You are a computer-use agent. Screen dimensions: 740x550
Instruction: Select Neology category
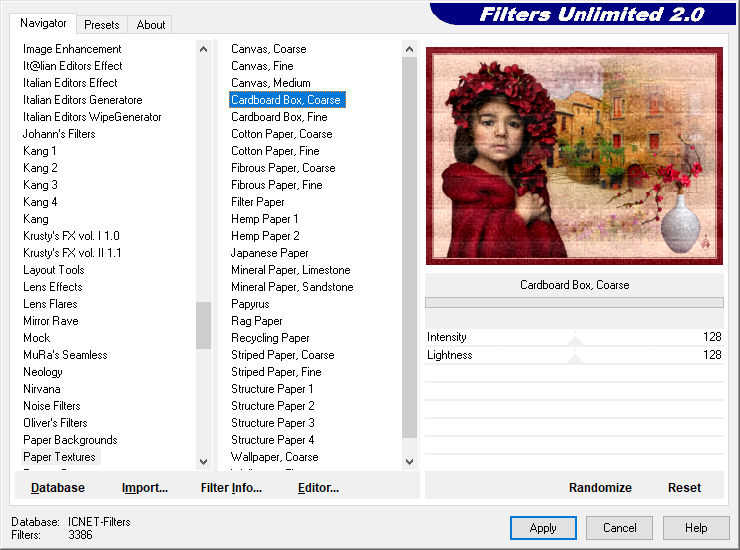point(42,372)
